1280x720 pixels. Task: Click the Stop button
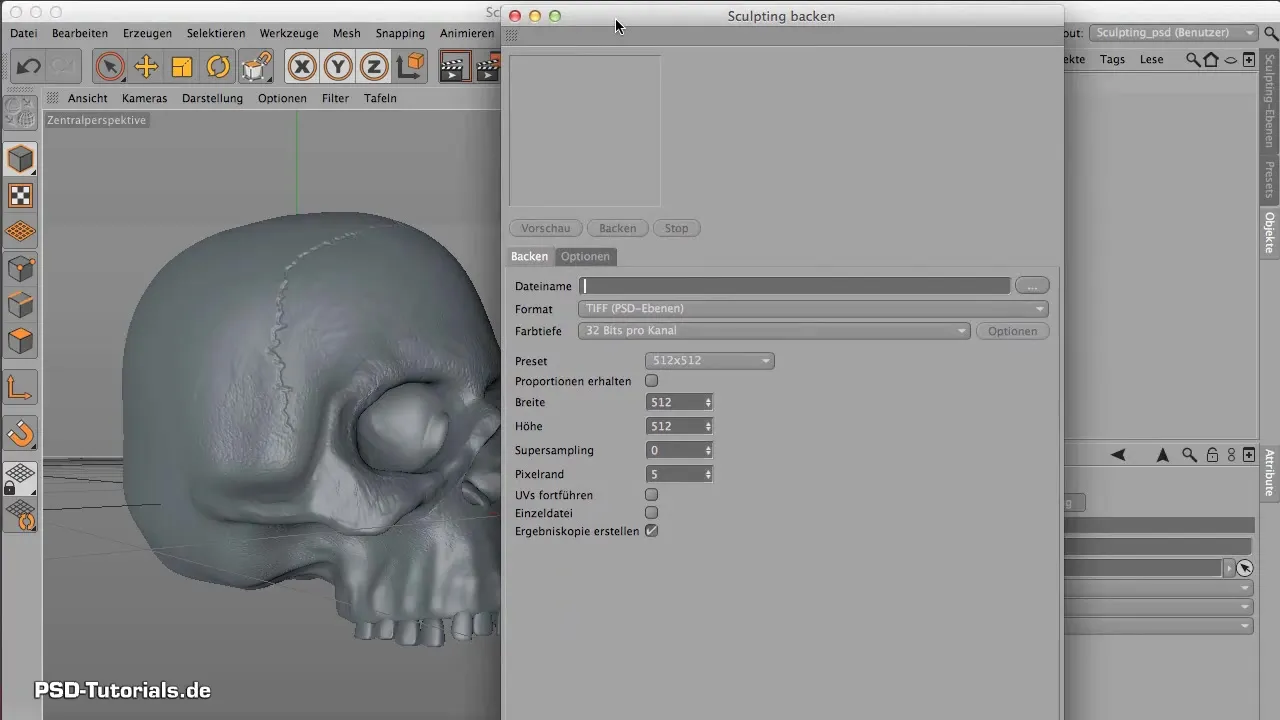pyautogui.click(x=677, y=228)
